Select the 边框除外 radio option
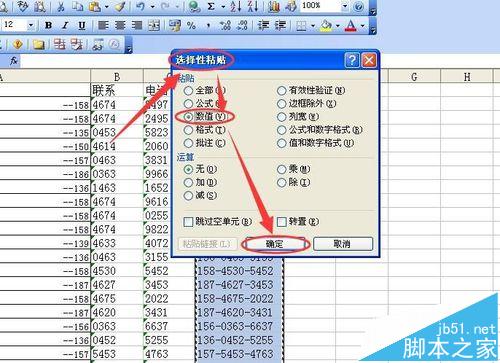This screenshot has height=363, width=500. point(282,104)
